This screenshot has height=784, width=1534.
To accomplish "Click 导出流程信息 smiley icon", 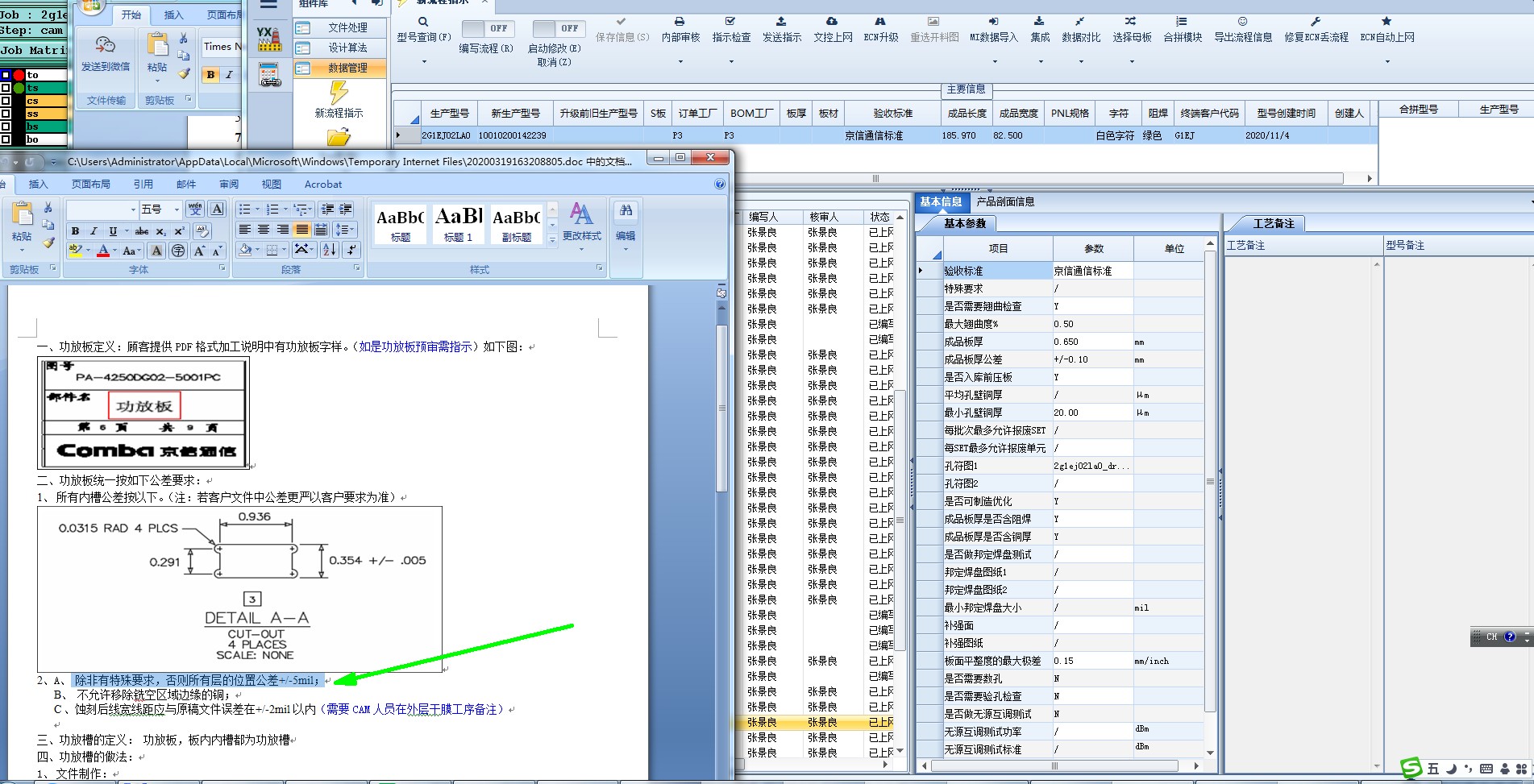I will 1242,22.
